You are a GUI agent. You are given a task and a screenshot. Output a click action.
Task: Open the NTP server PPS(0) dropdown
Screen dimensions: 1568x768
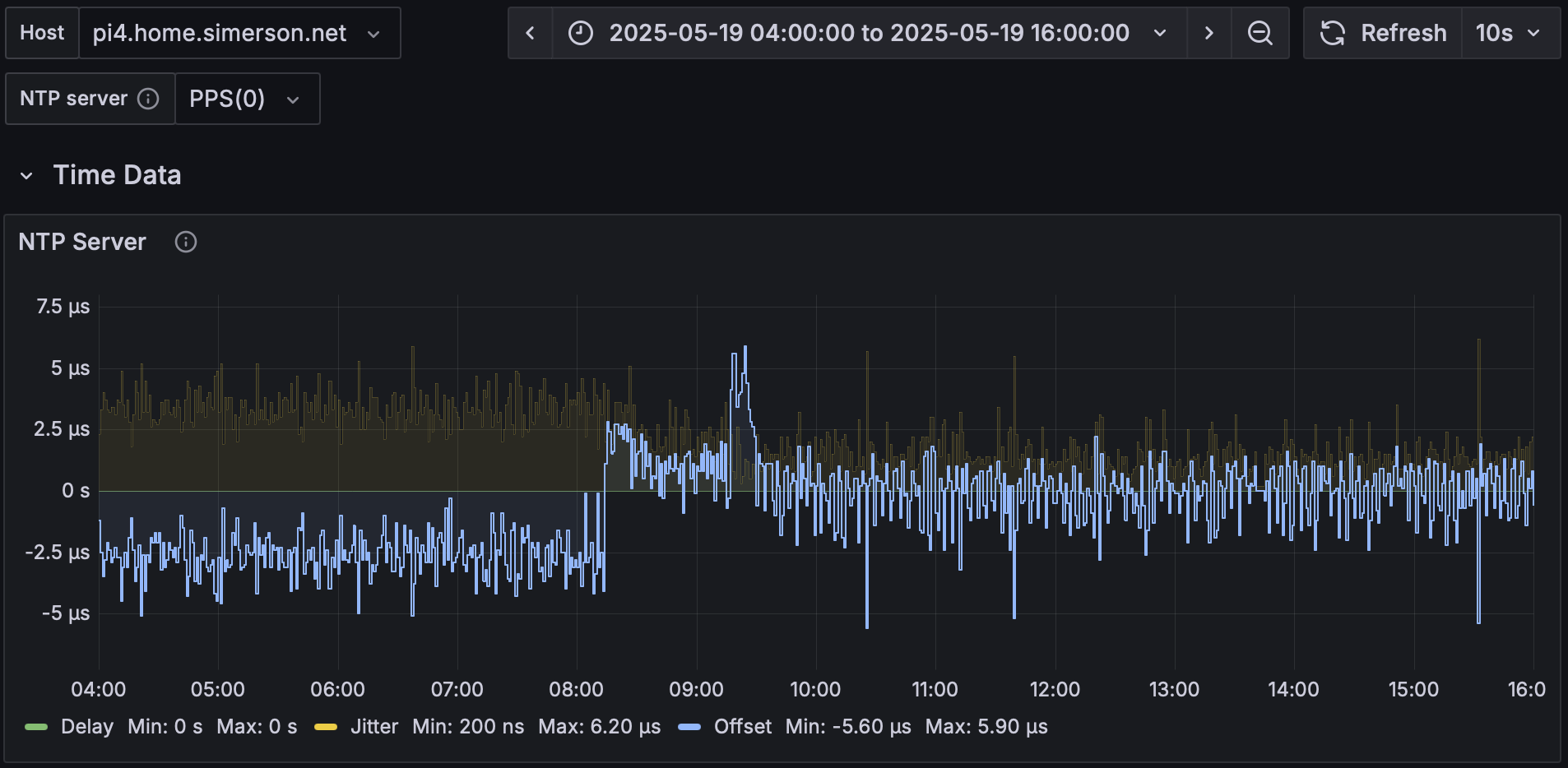247,99
